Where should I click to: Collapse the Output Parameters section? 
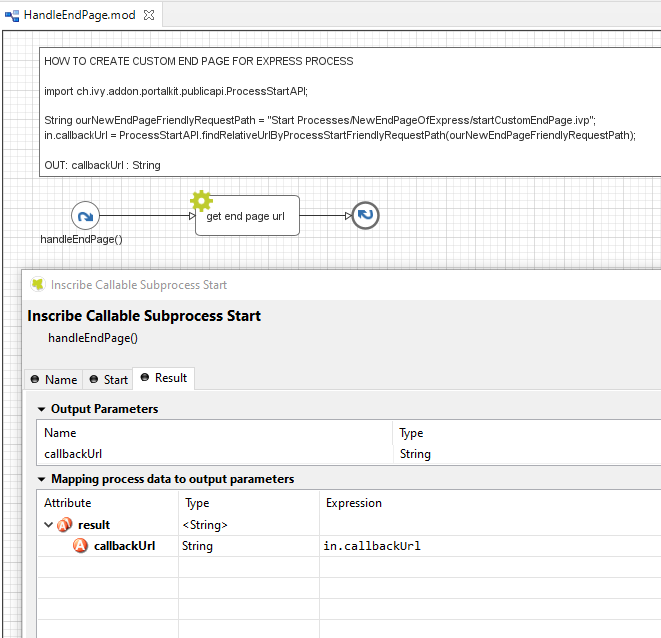click(41, 409)
